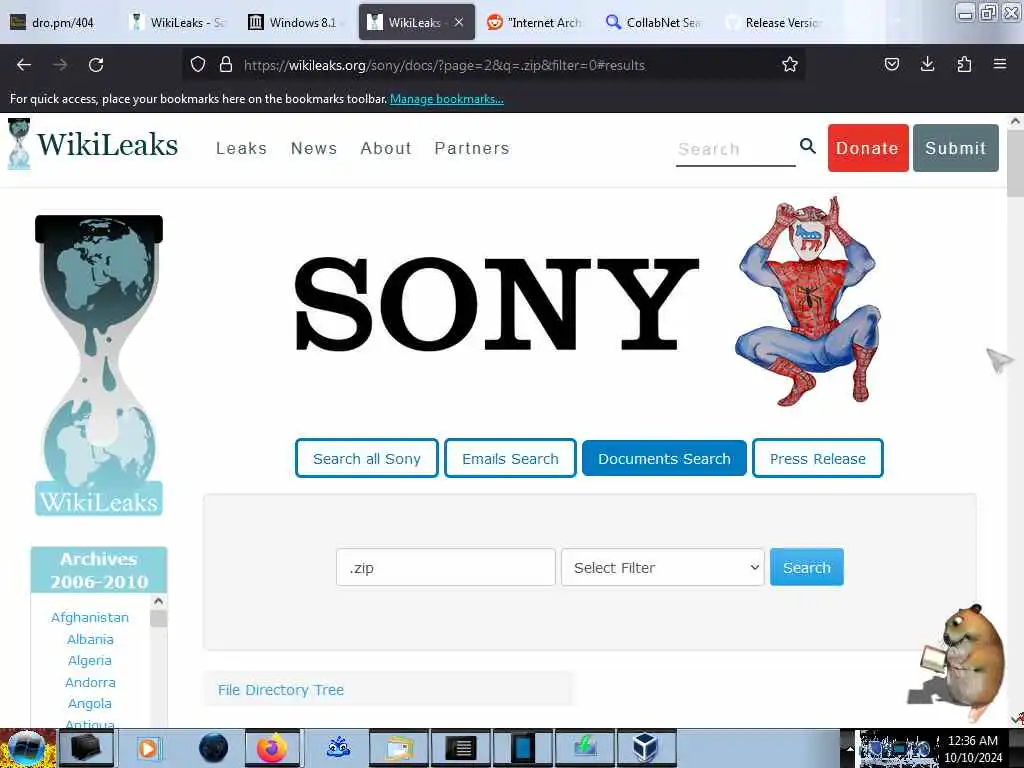Click the .zip query input field

tap(445, 567)
